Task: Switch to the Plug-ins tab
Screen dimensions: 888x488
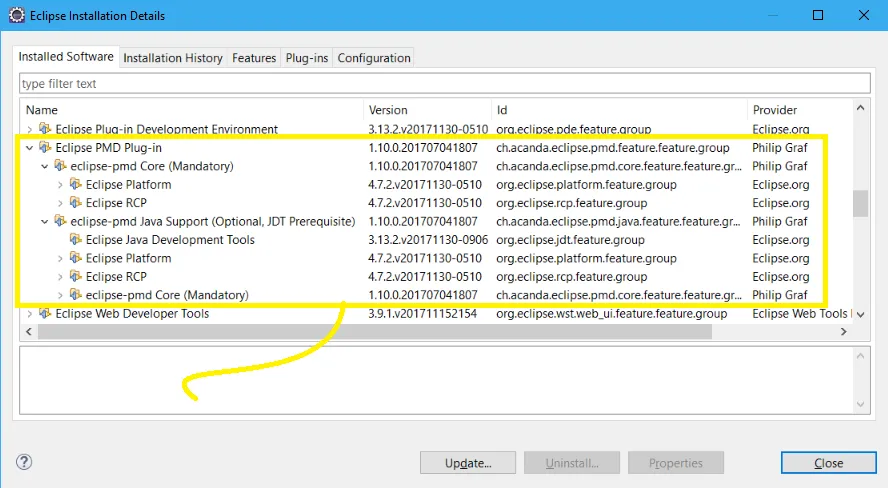Action: (306, 58)
